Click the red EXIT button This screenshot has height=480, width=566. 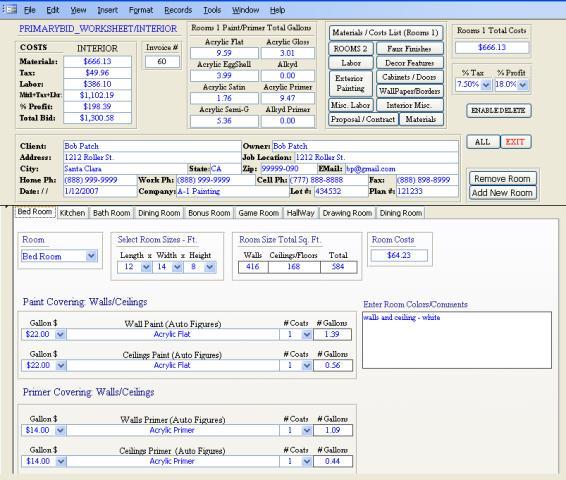515,142
